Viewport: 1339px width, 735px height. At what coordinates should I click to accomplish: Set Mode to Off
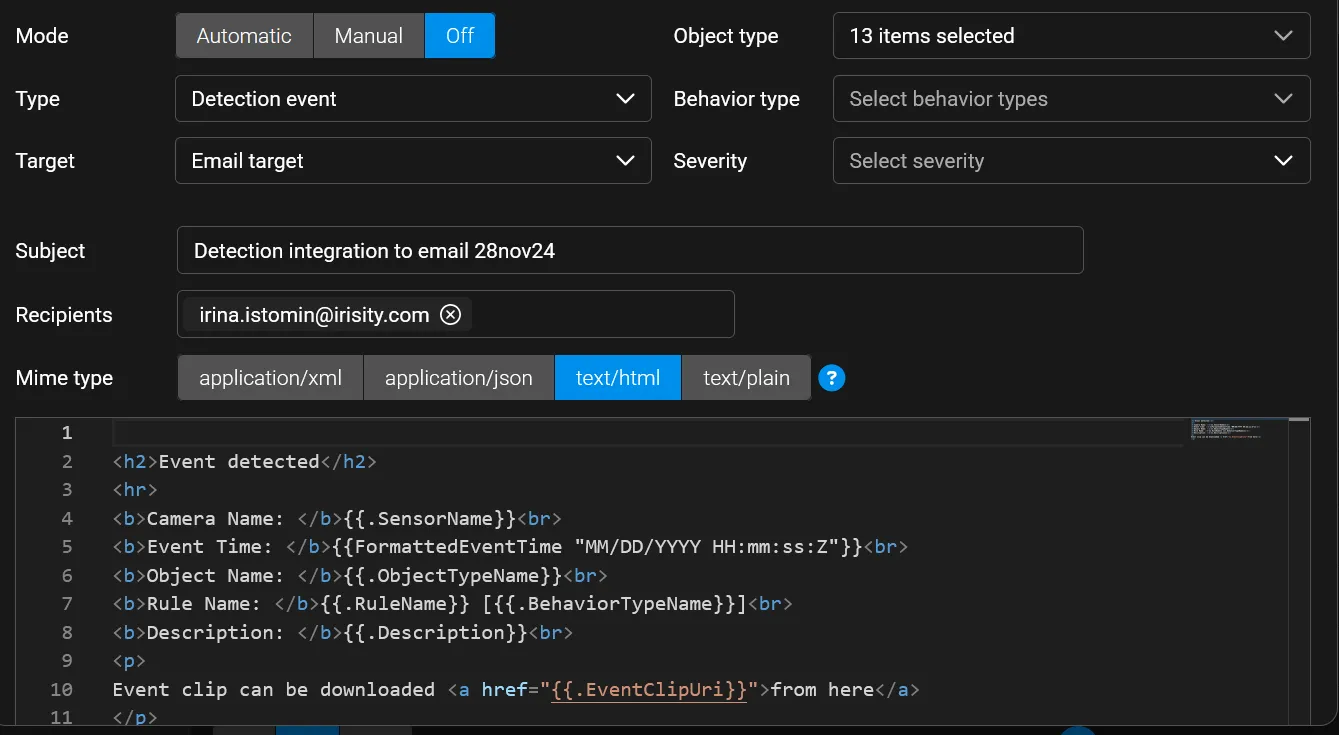coord(460,36)
